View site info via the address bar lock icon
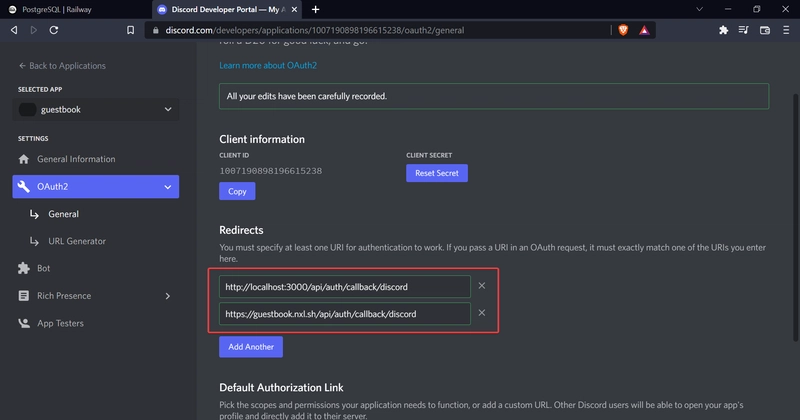Viewport: 800px width, 420px height. pyautogui.click(x=156, y=30)
